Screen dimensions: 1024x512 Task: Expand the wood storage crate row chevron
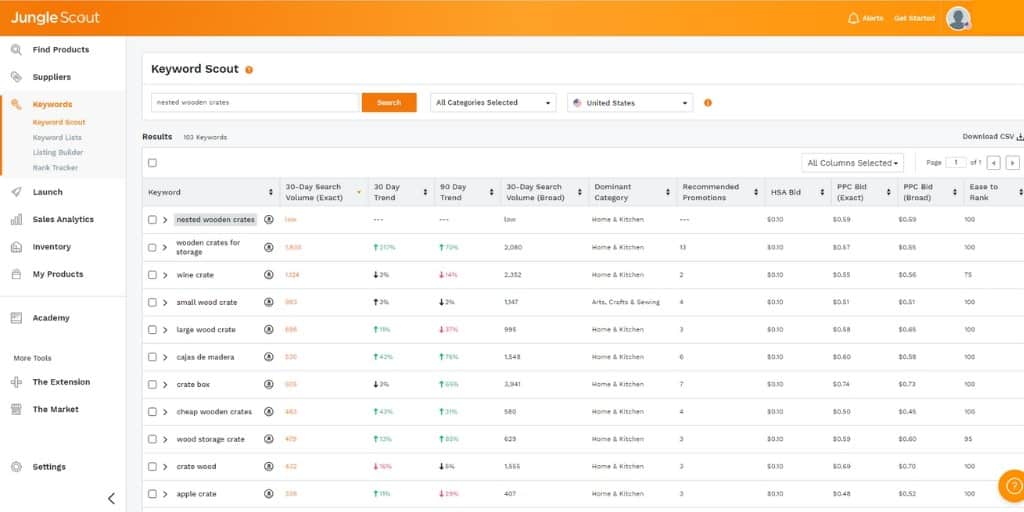165,440
